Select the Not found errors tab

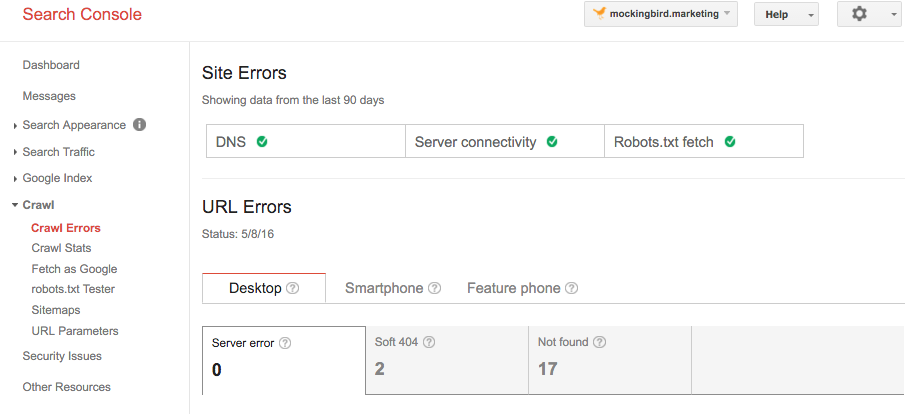pyautogui.click(x=610, y=360)
